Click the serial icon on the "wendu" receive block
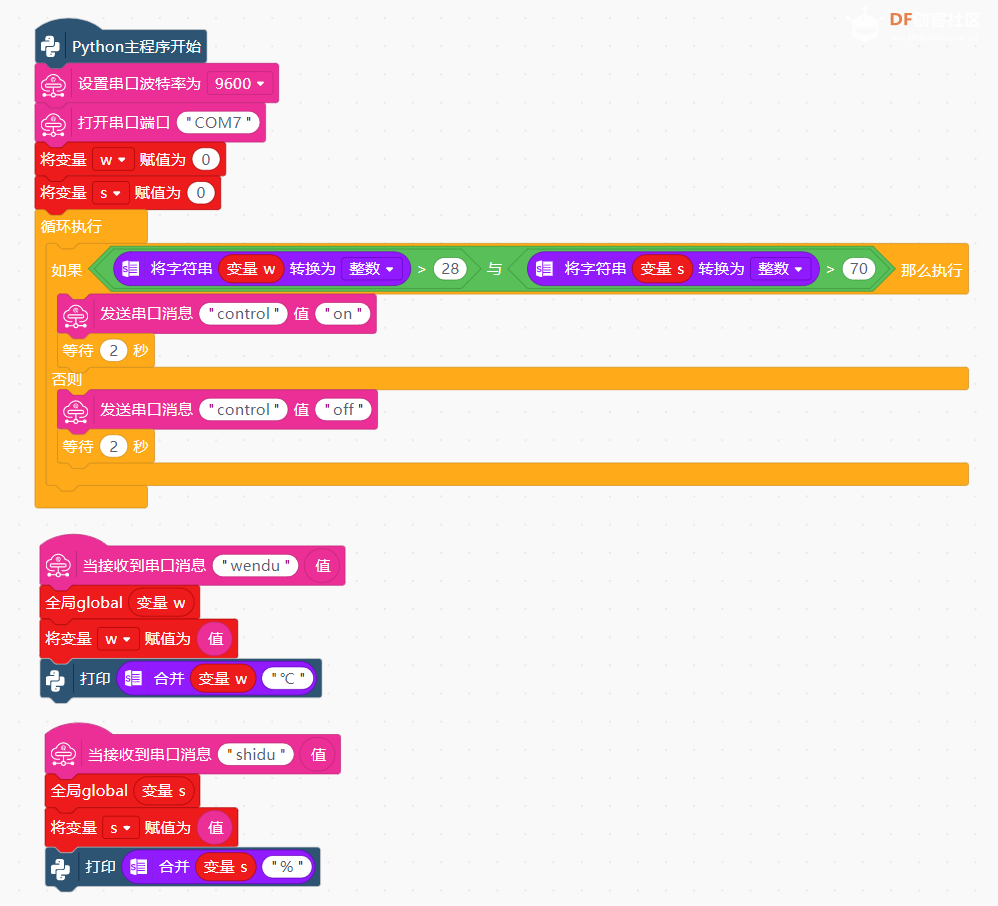This screenshot has width=998, height=906. click(x=57, y=566)
